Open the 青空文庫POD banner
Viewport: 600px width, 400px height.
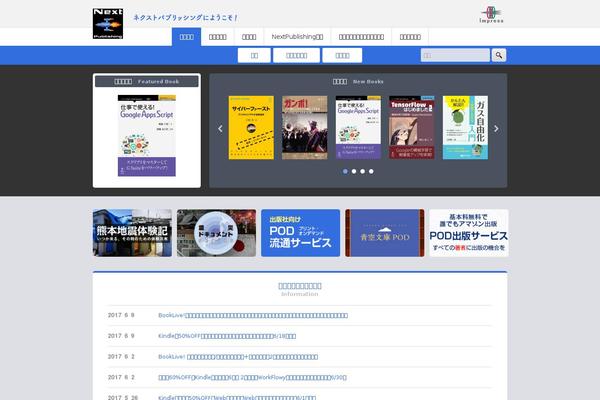(385, 233)
